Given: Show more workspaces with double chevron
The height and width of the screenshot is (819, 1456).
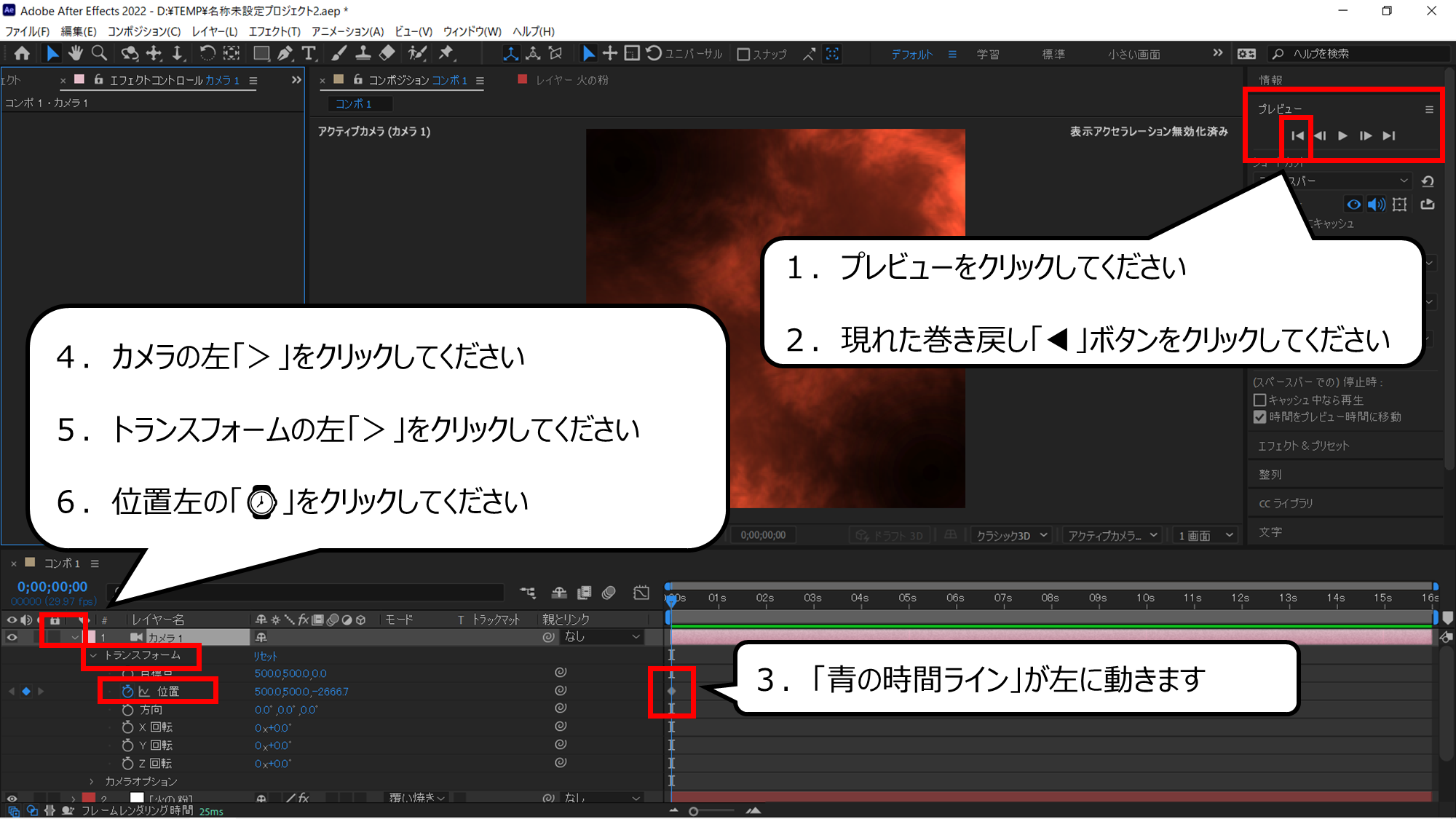Looking at the screenshot, I should click(1217, 53).
